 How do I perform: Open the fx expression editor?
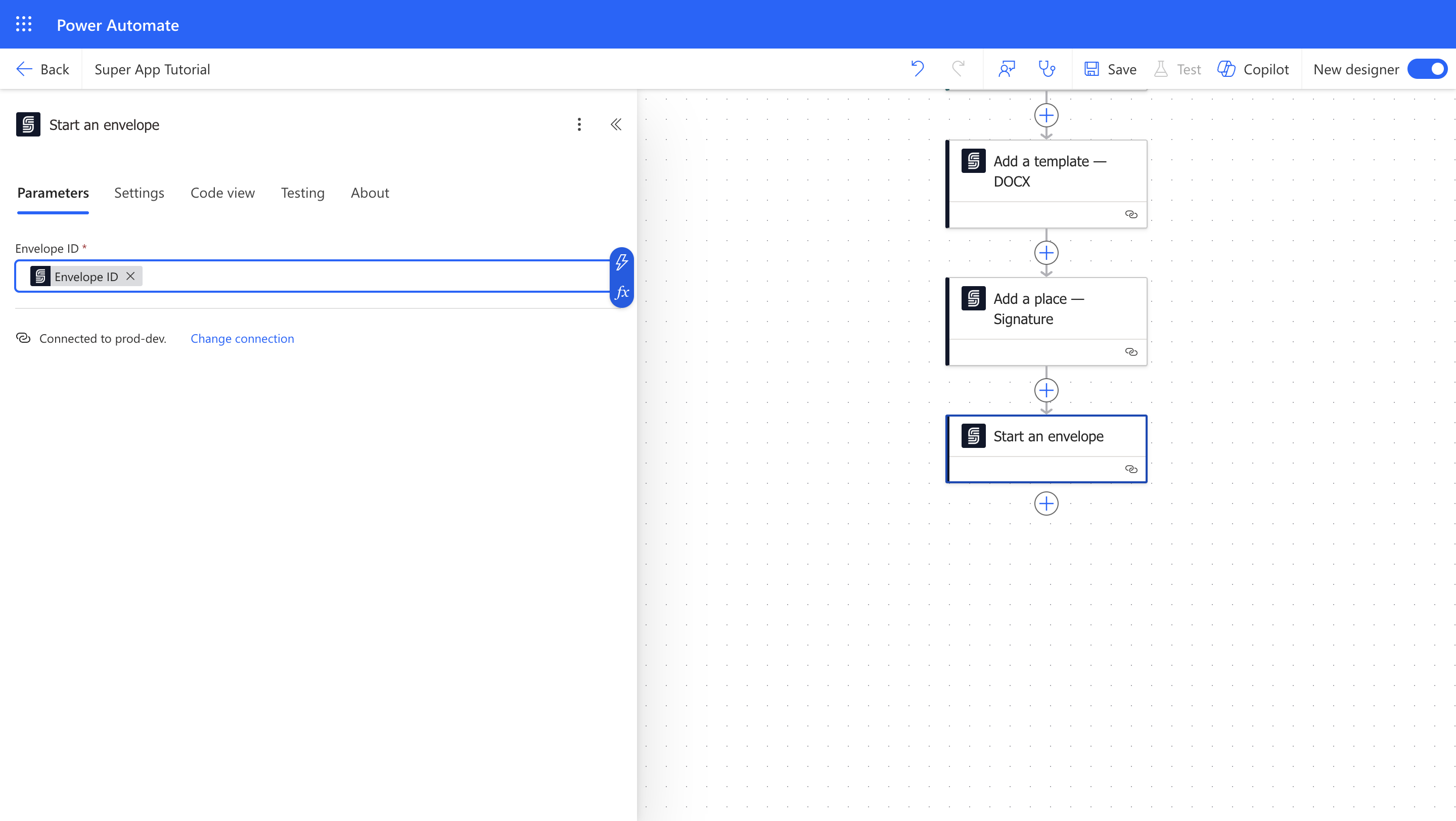point(621,292)
